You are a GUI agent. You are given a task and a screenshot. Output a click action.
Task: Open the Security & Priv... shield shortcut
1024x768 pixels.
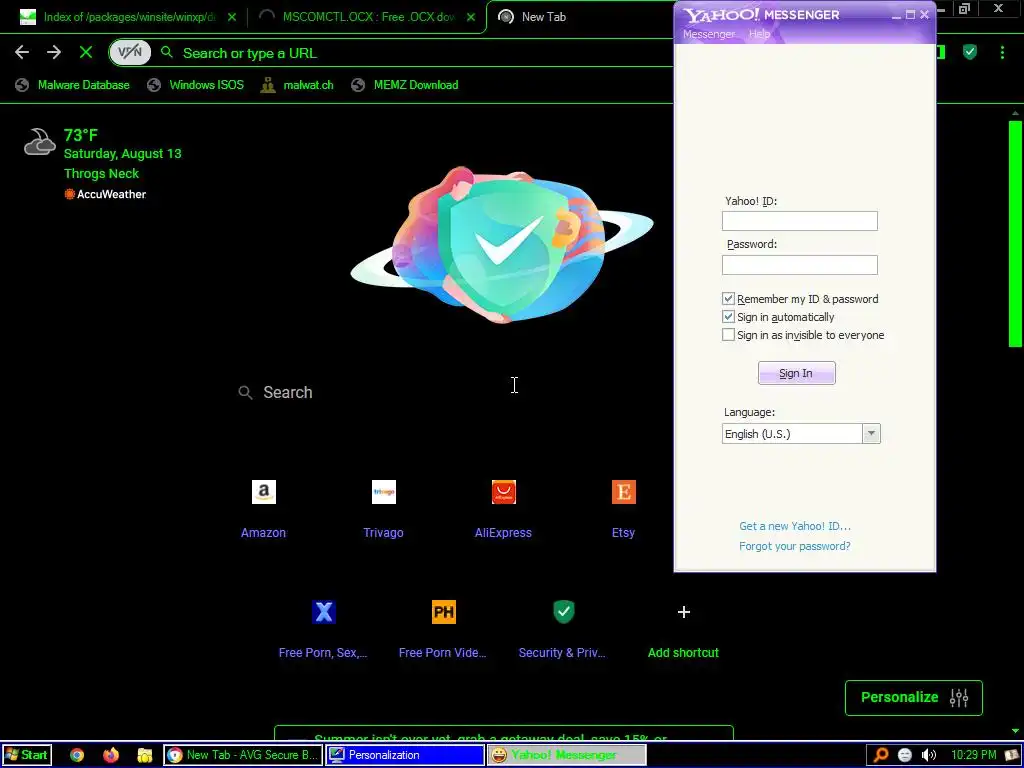[x=564, y=612]
